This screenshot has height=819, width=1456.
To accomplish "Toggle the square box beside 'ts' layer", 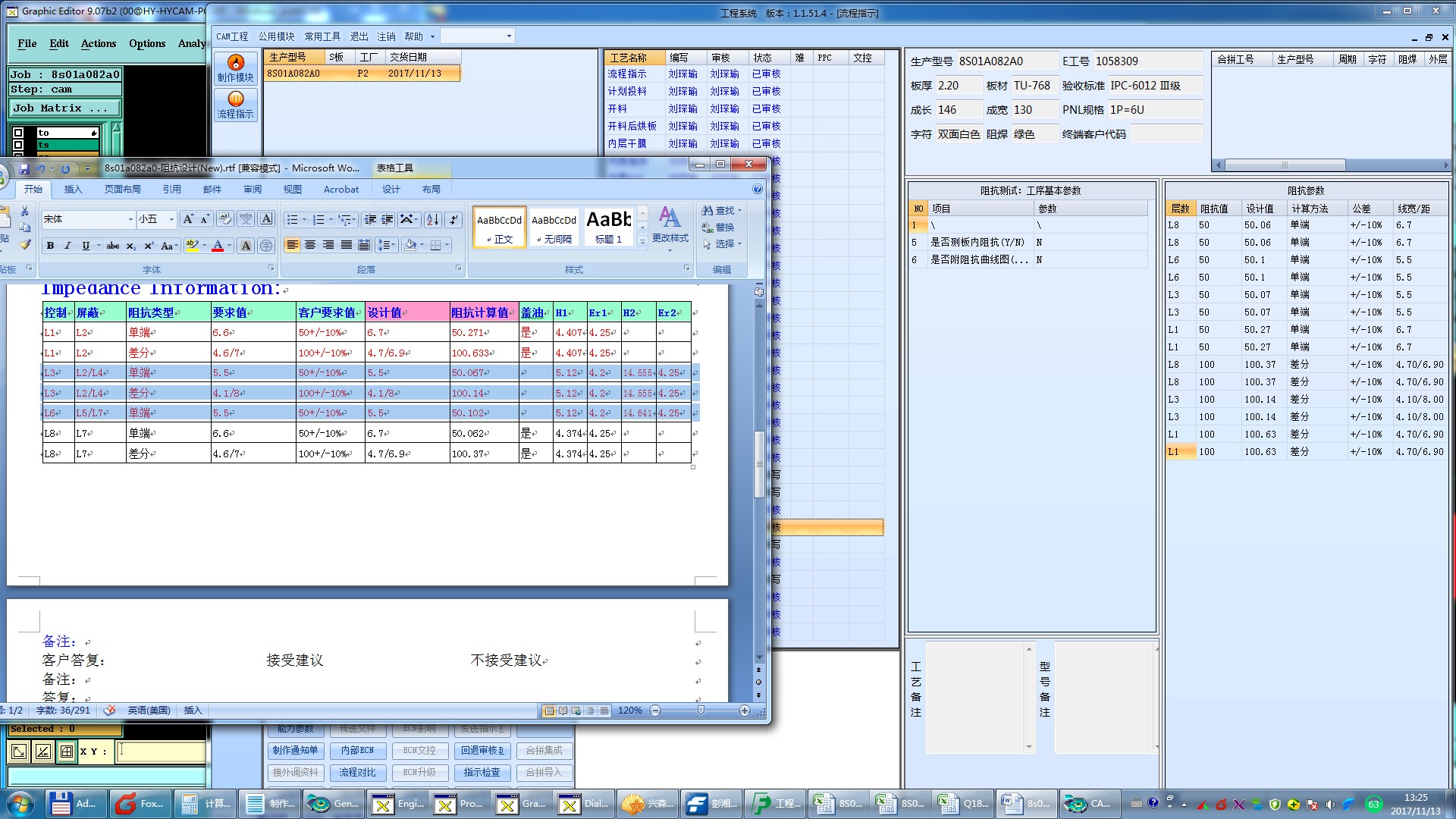I will [x=18, y=145].
